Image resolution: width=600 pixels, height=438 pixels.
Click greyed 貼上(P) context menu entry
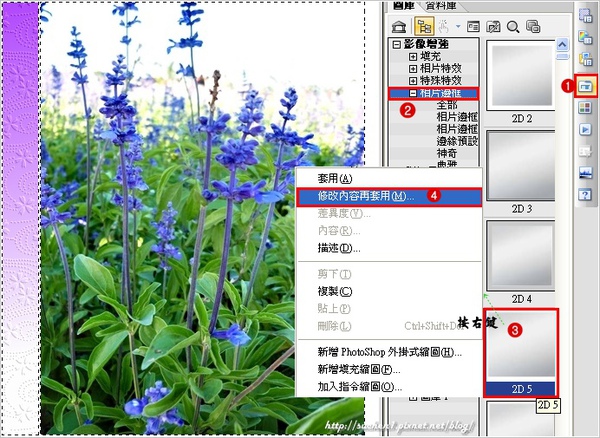click(389, 309)
